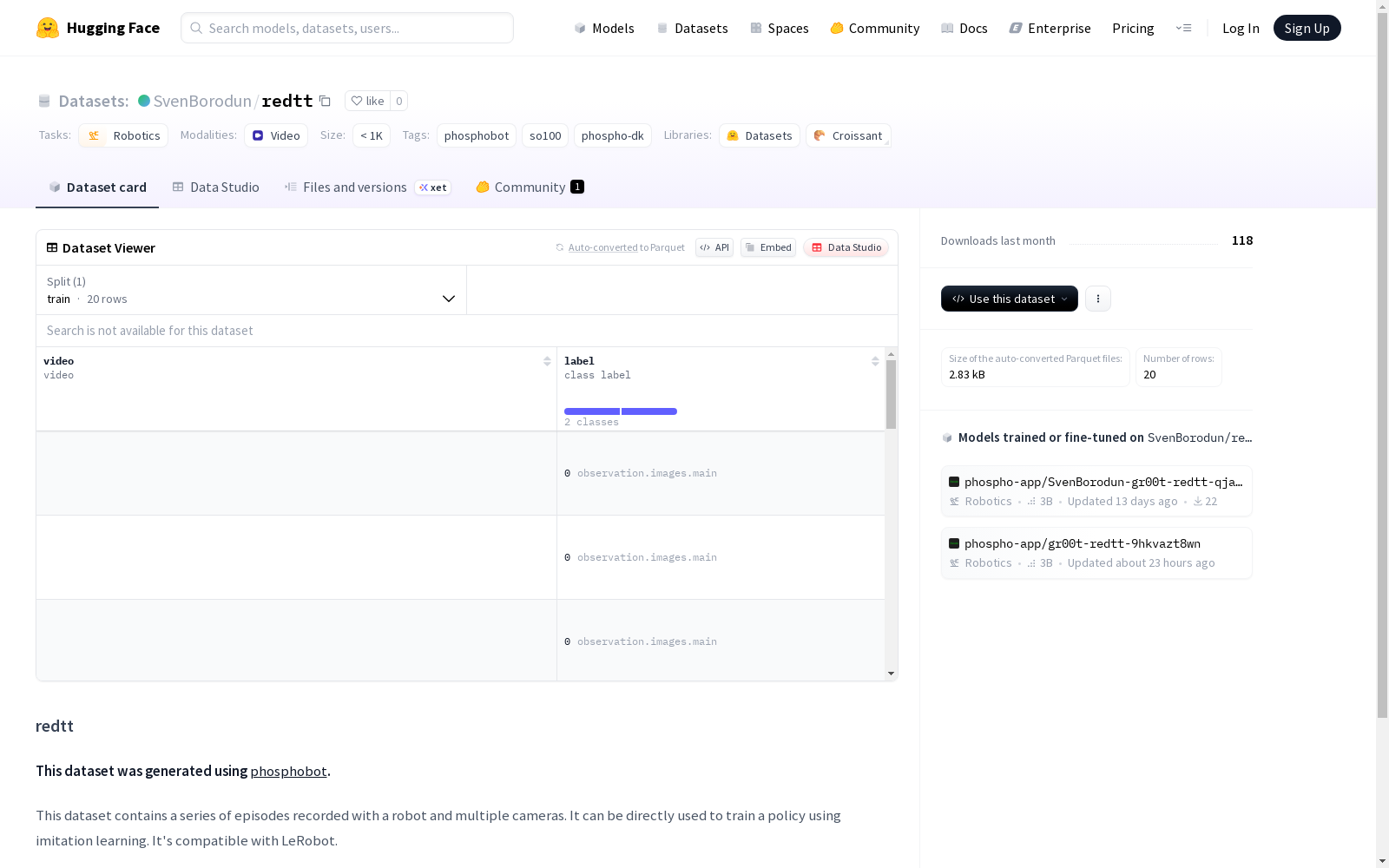Screen dimensions: 1389x868
Task: Open phospho-app/SvenBorodun-gr00t-redtt model card
Action: coord(1096,491)
